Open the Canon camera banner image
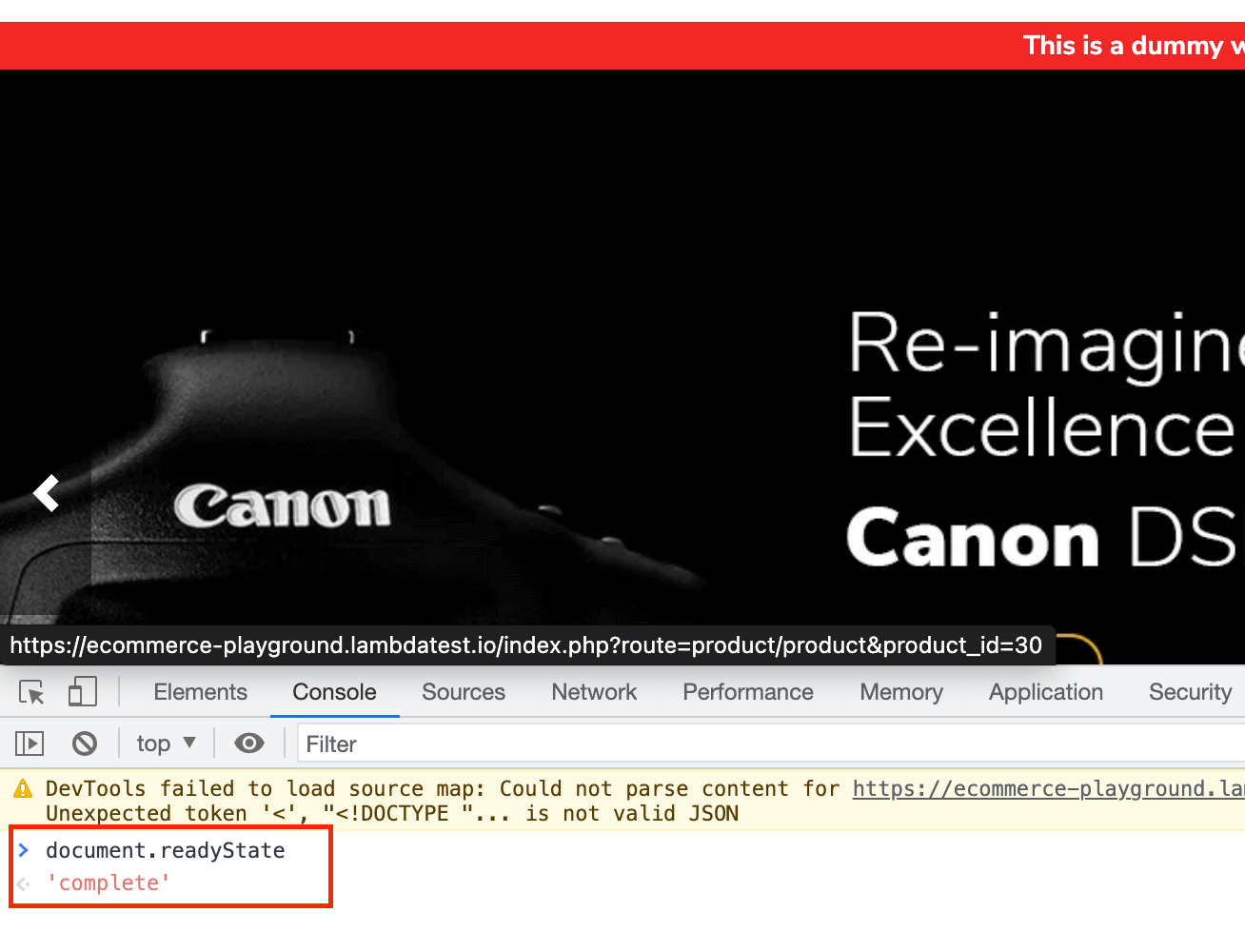 click(622, 367)
